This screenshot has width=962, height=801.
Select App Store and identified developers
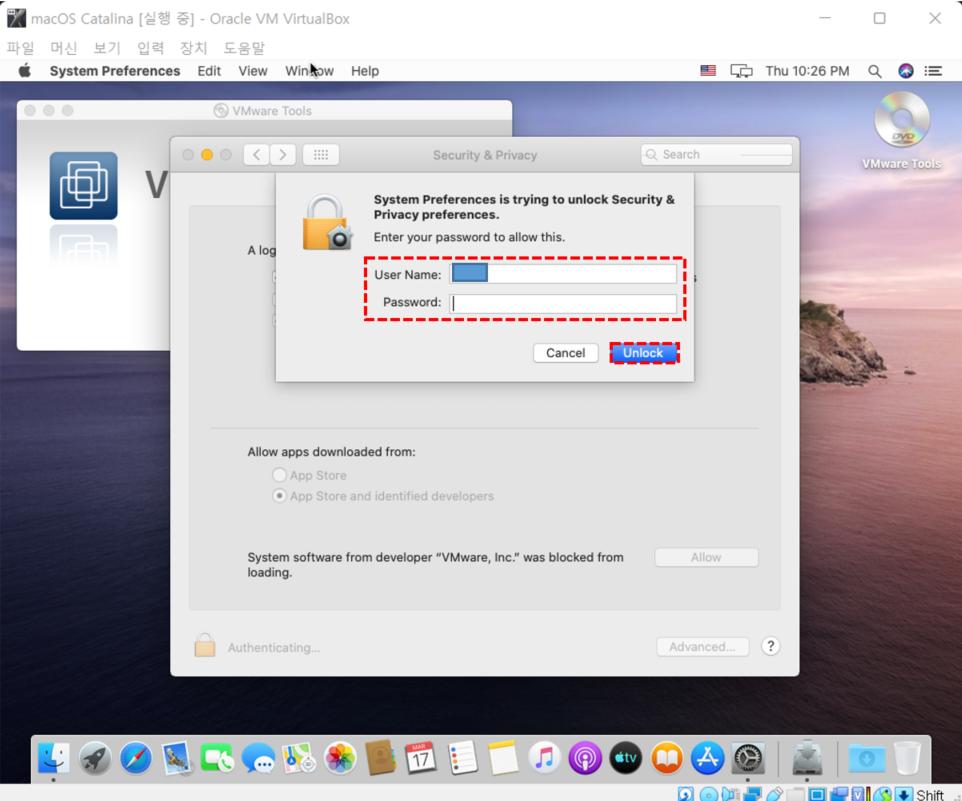click(x=279, y=496)
